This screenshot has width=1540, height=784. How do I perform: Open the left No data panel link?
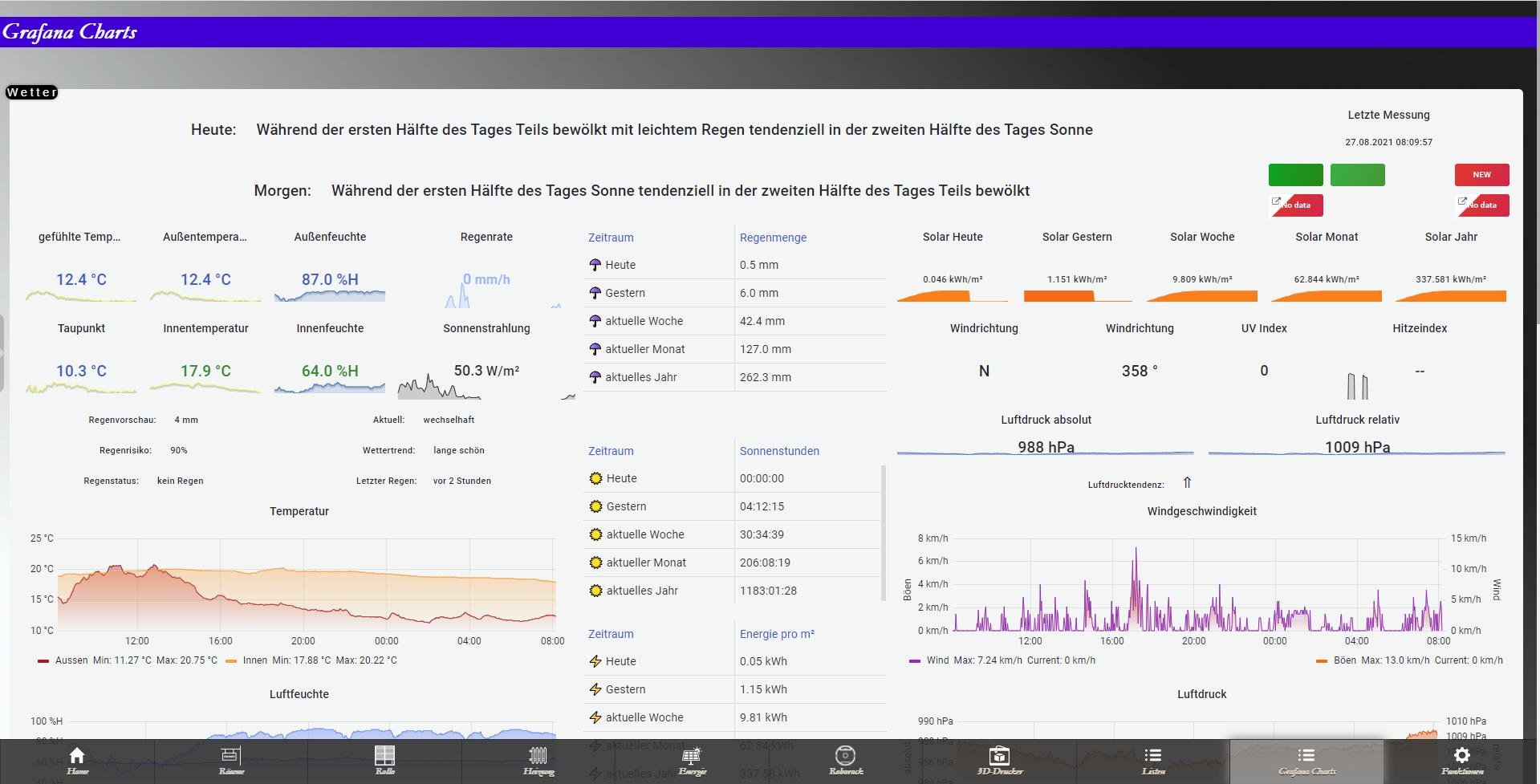click(1295, 205)
